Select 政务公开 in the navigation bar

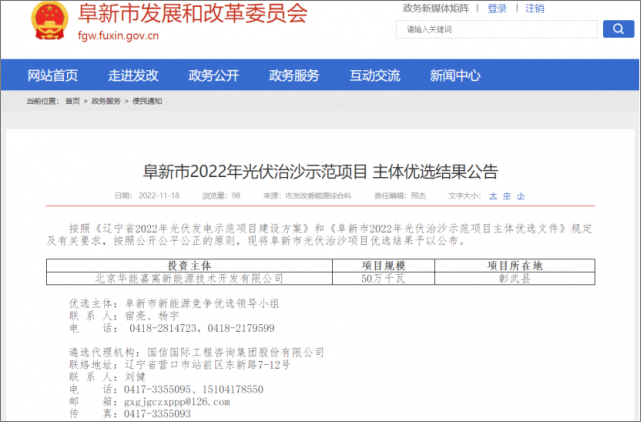tap(214, 76)
